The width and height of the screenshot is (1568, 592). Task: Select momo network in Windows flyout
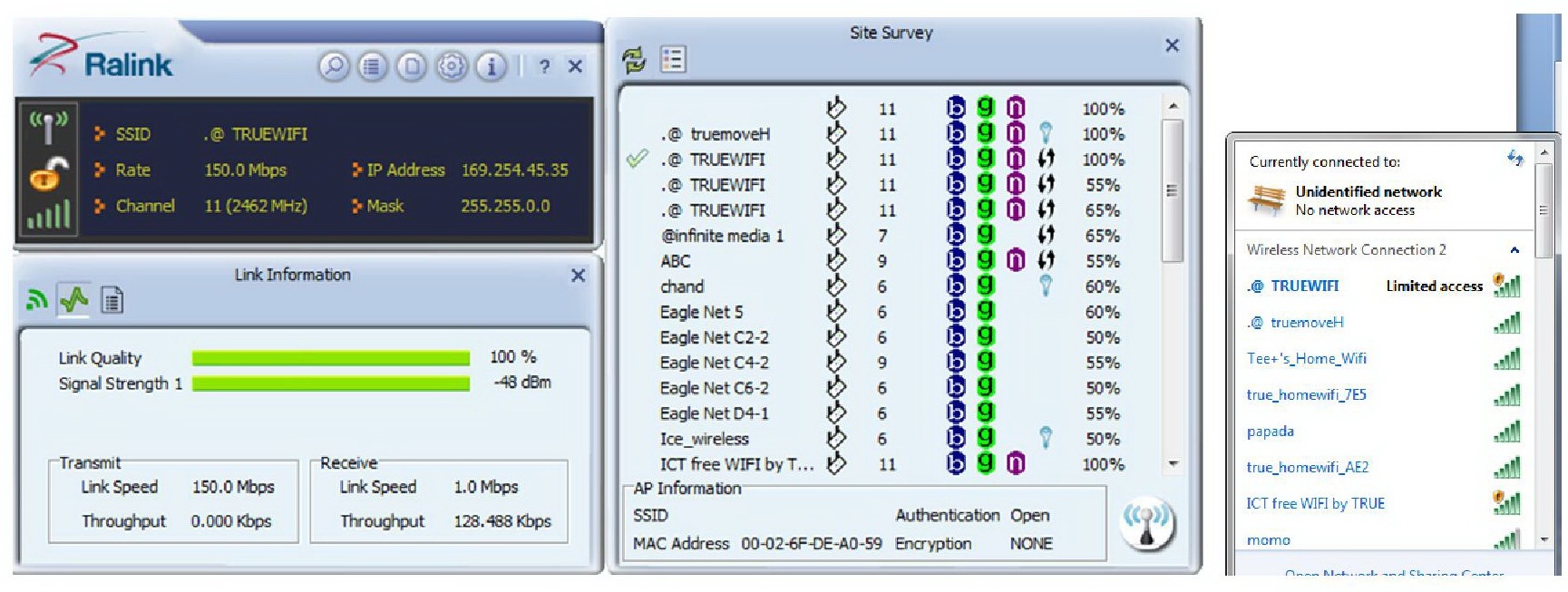coord(1383,540)
